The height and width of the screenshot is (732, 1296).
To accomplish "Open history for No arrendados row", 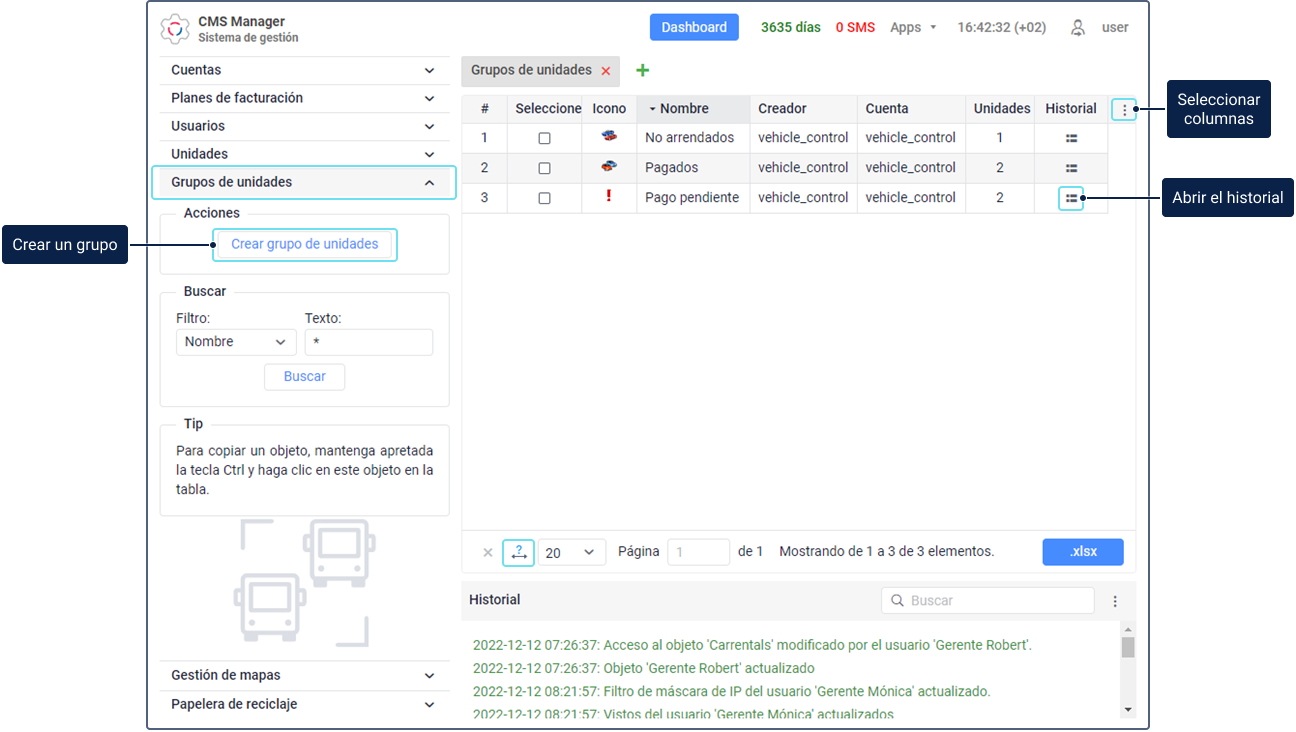I will [1071, 138].
